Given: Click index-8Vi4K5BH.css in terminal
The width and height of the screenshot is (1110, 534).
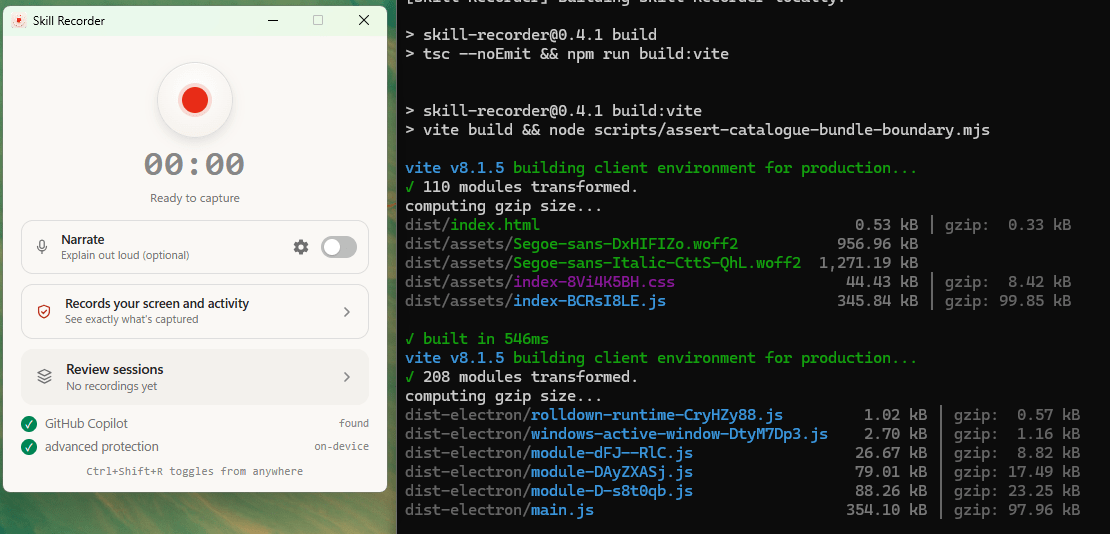Looking at the screenshot, I should click(594, 282).
